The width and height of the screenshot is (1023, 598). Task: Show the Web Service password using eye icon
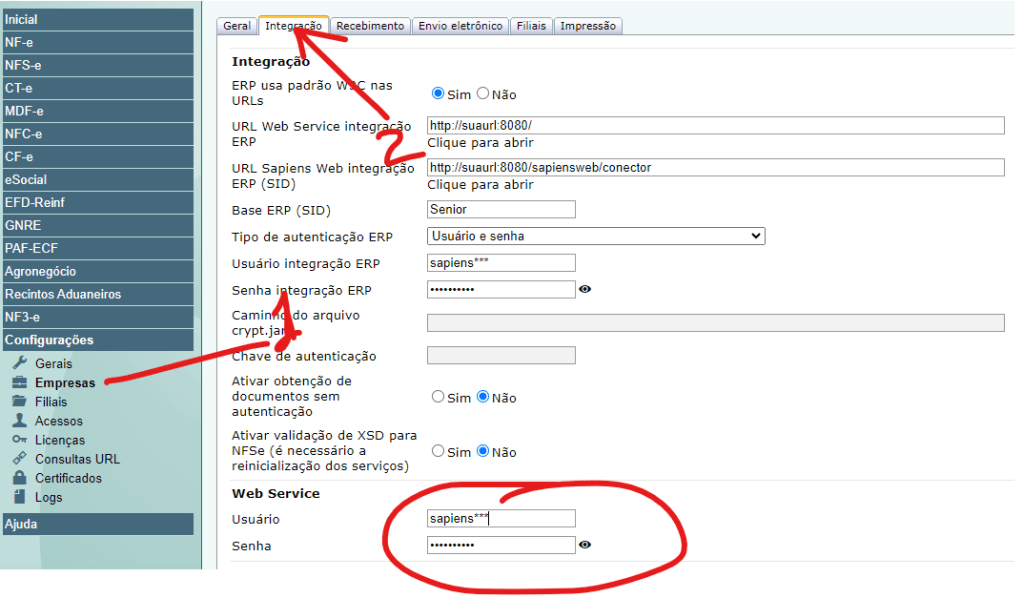[x=585, y=546]
